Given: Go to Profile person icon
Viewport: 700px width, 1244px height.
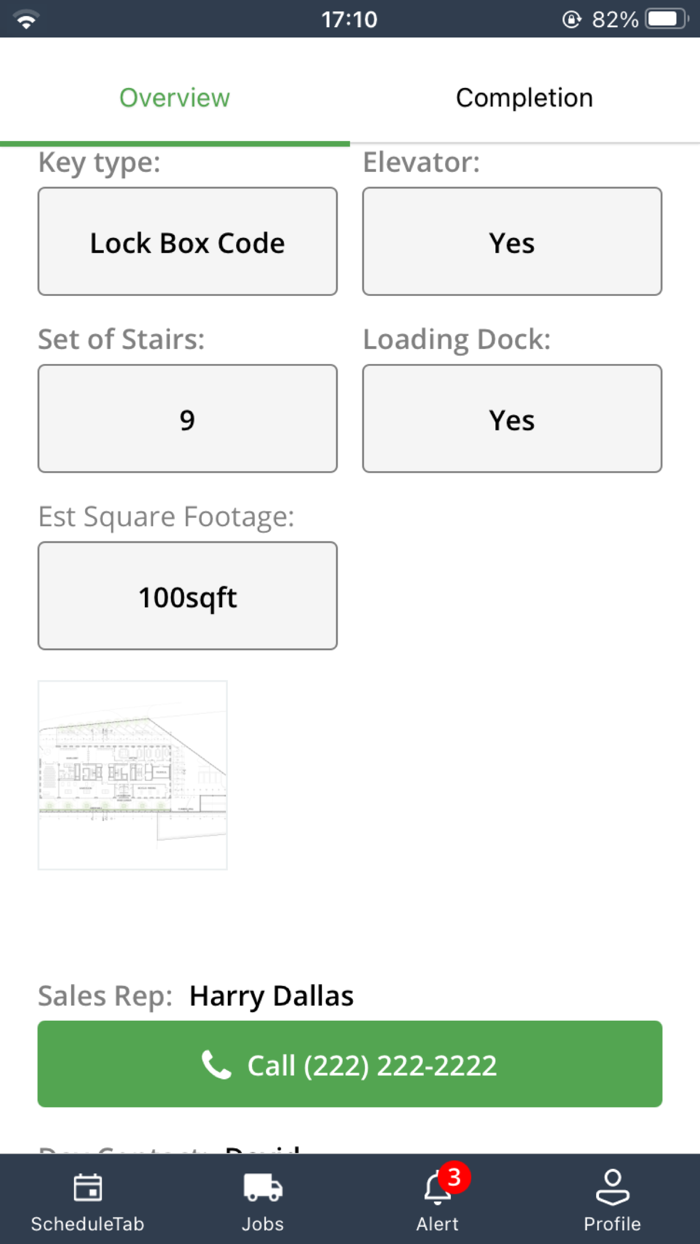Looking at the screenshot, I should click(612, 1188).
